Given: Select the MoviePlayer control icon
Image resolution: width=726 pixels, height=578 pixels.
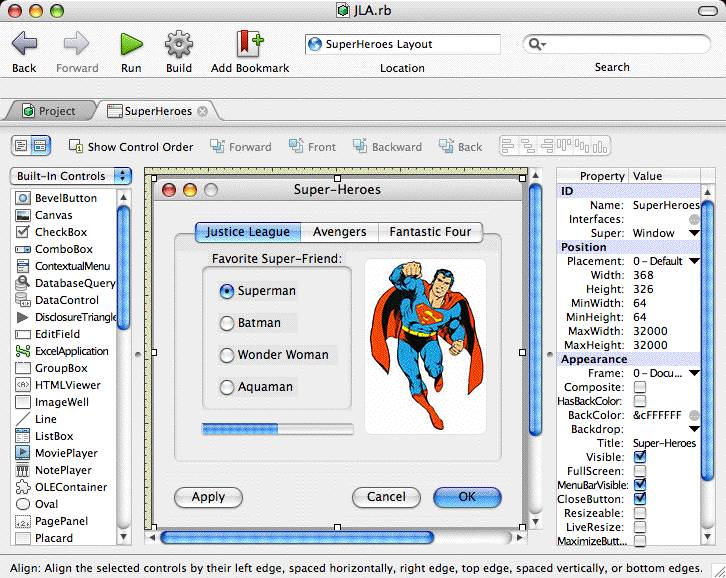Looking at the screenshot, I should [x=22, y=453].
